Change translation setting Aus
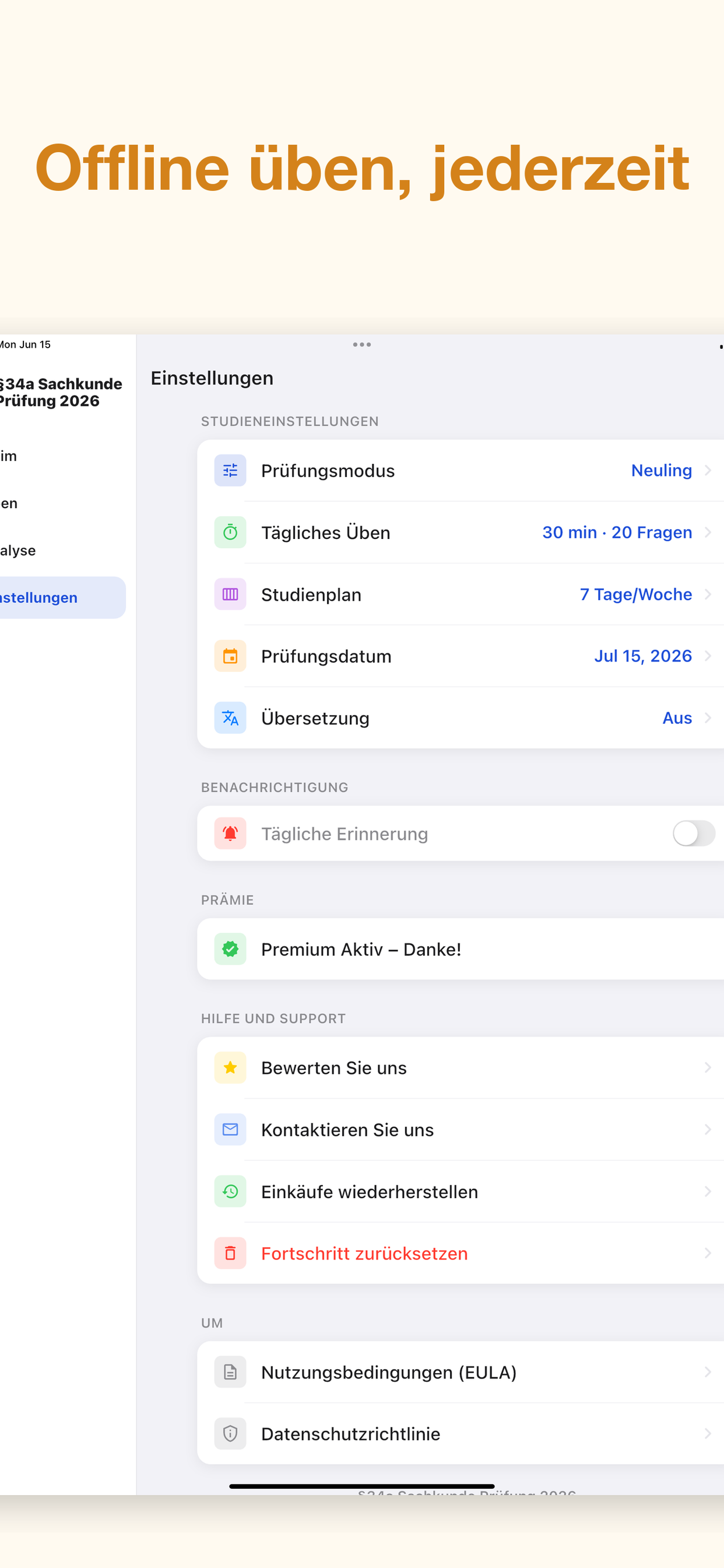Viewport: 724px width, 1568px height. click(677, 718)
